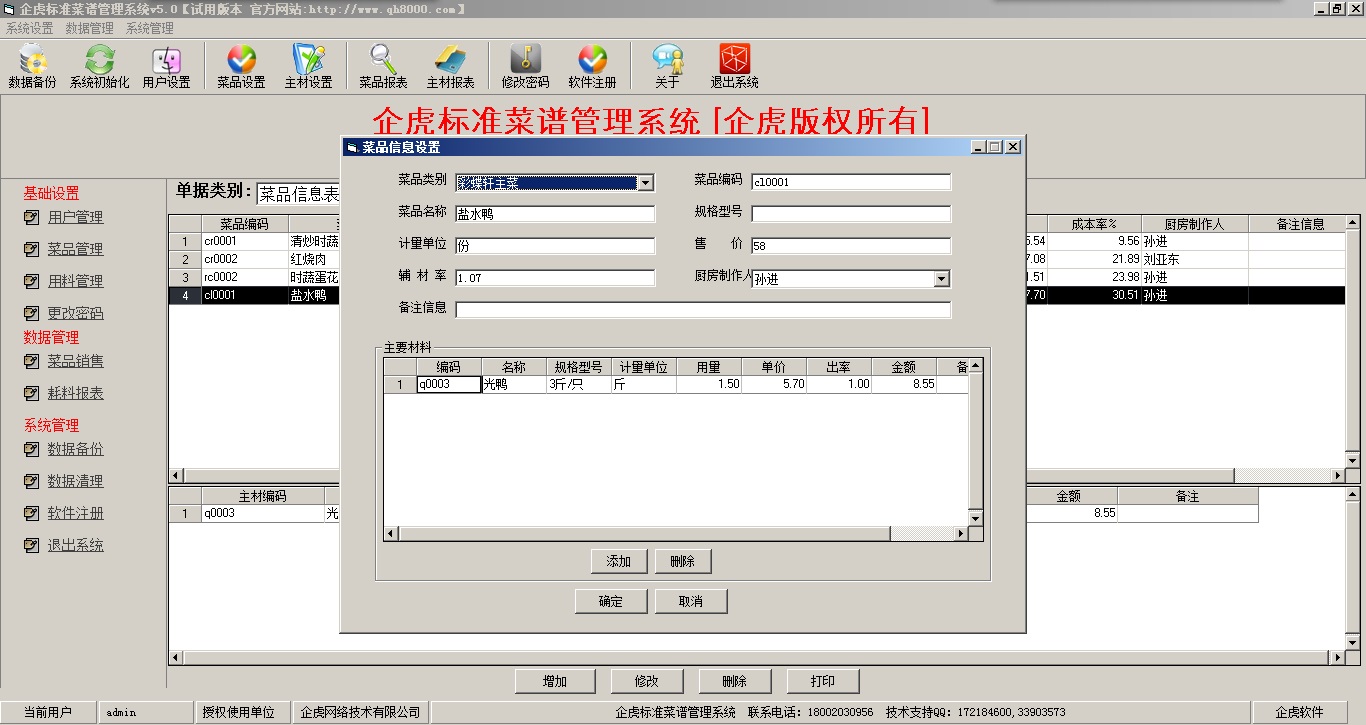Click the 系统初始化 toolbar icon
This screenshot has width=1366, height=725.
pos(99,67)
